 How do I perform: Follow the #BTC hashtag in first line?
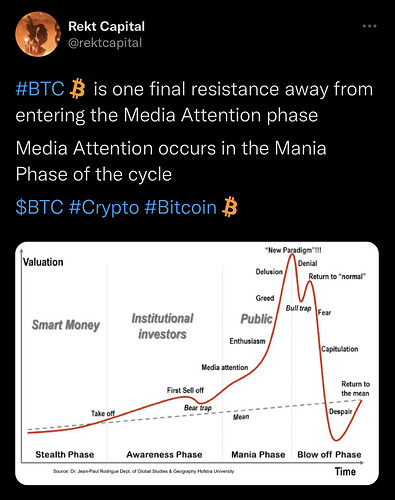click(40, 89)
